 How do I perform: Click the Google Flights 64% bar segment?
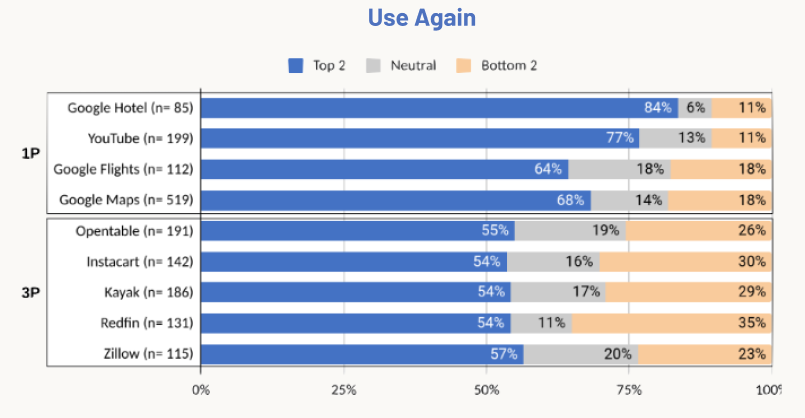point(384,169)
